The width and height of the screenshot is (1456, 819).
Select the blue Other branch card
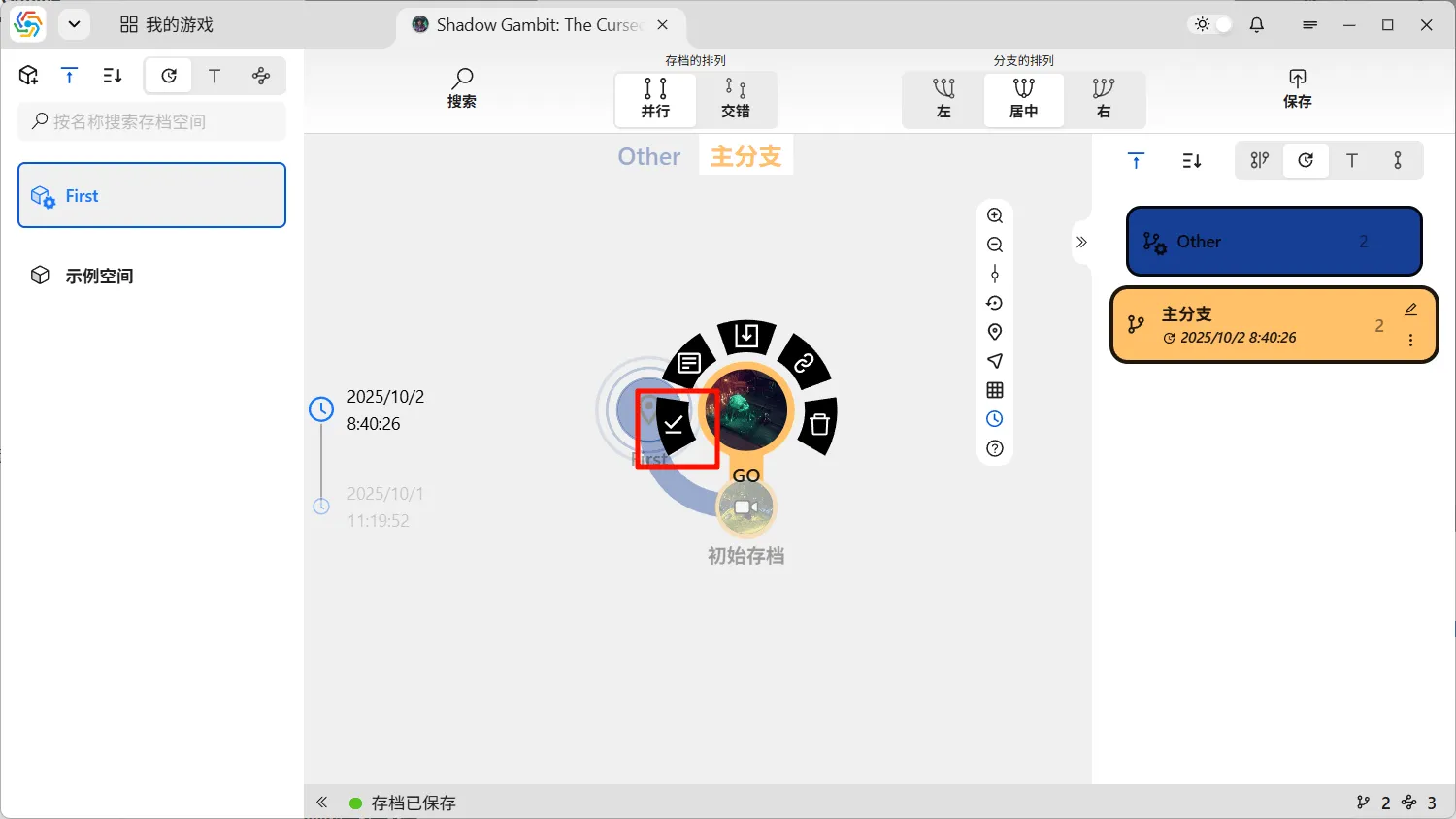pyautogui.click(x=1273, y=242)
